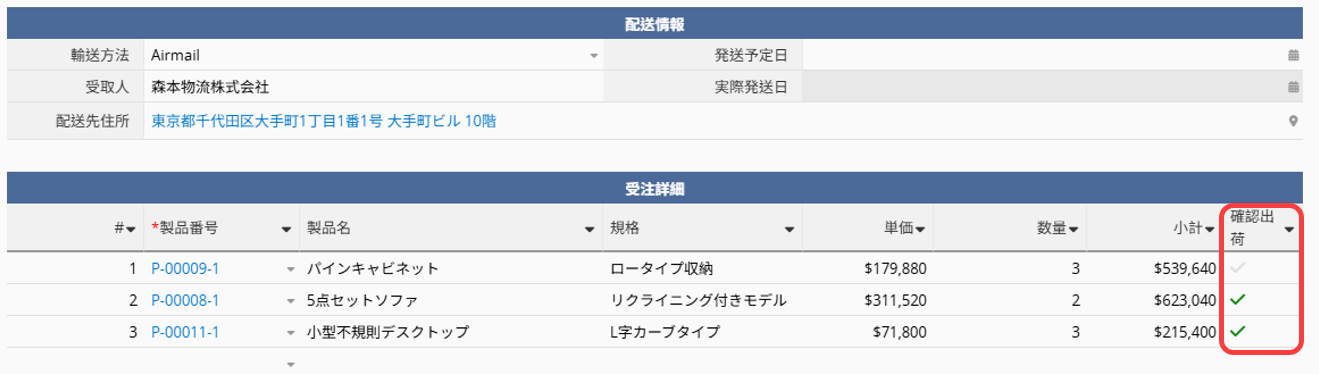Open calendar icon for 発送予定日
Screen dimensions: 1319x374
1293,56
